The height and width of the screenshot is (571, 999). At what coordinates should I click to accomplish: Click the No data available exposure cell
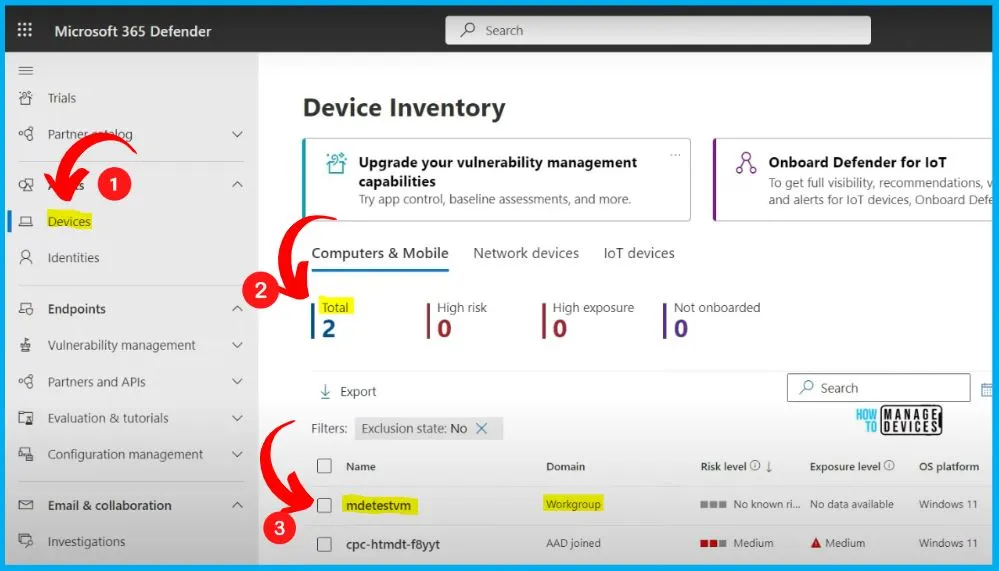coord(852,504)
